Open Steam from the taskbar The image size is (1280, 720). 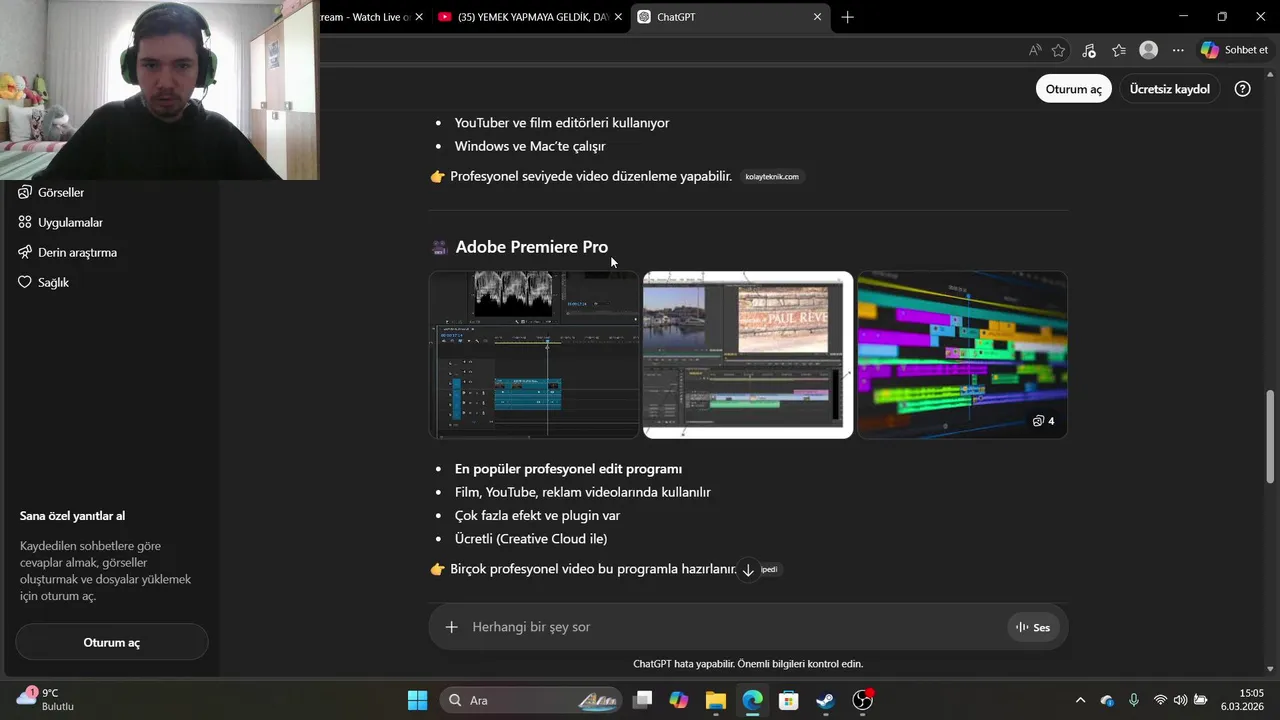[826, 700]
